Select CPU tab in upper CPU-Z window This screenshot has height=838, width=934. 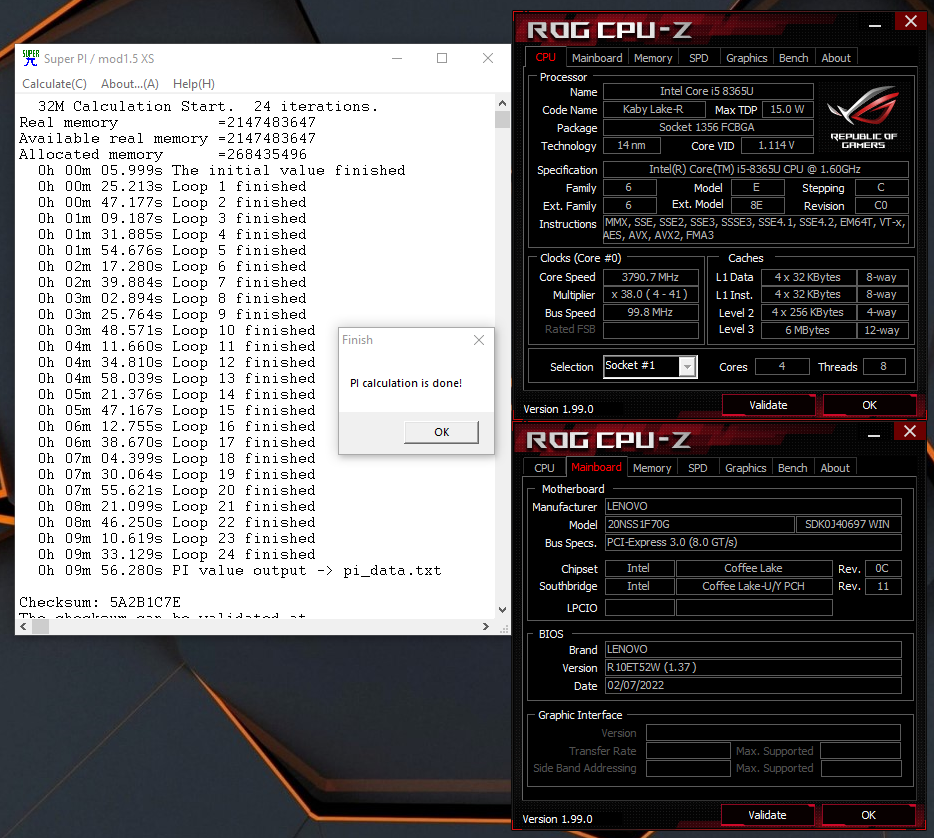546,57
